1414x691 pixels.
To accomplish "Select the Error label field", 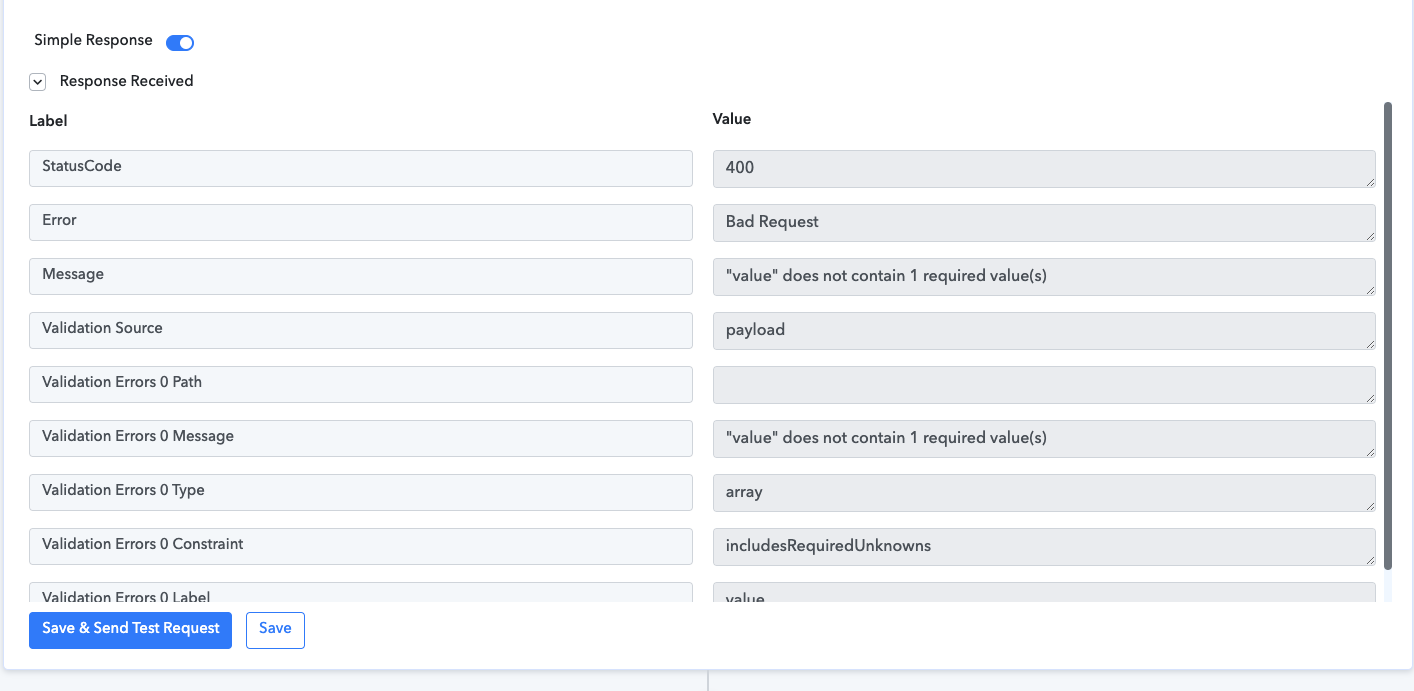I will click(361, 222).
